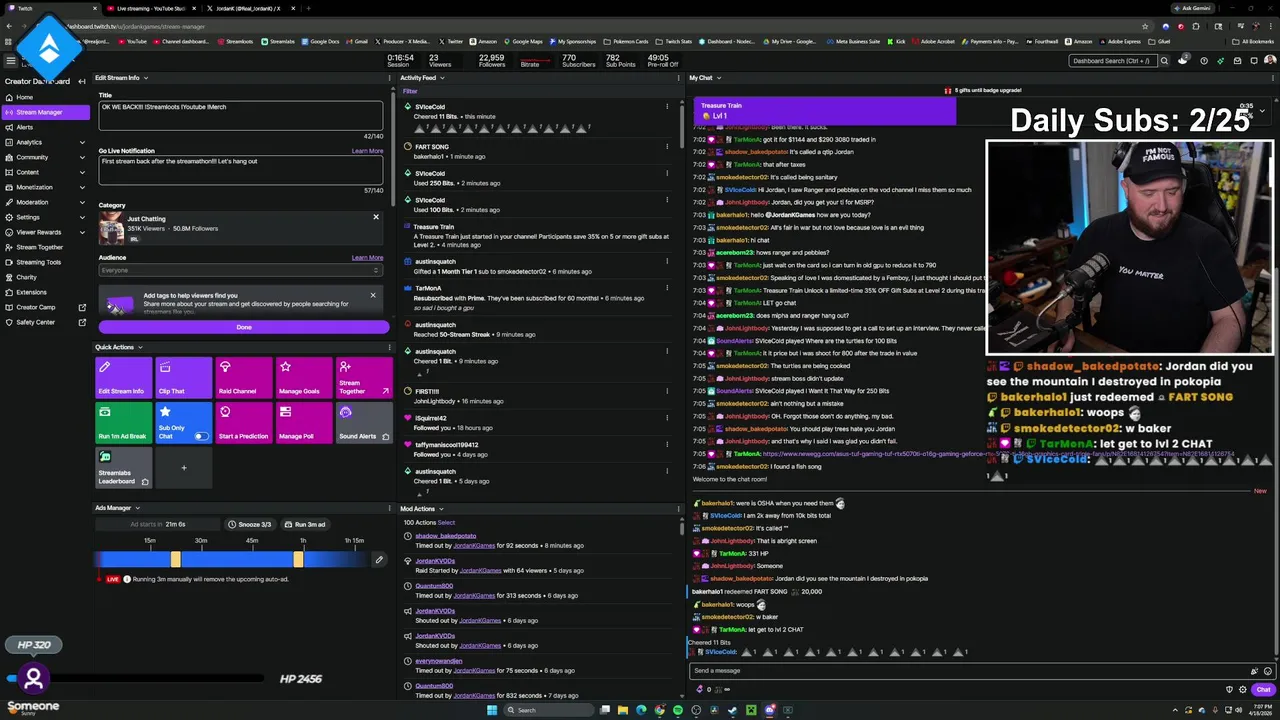Screen dimensions: 1280x720
Task: Click the purple Done button
Action: tap(244, 327)
